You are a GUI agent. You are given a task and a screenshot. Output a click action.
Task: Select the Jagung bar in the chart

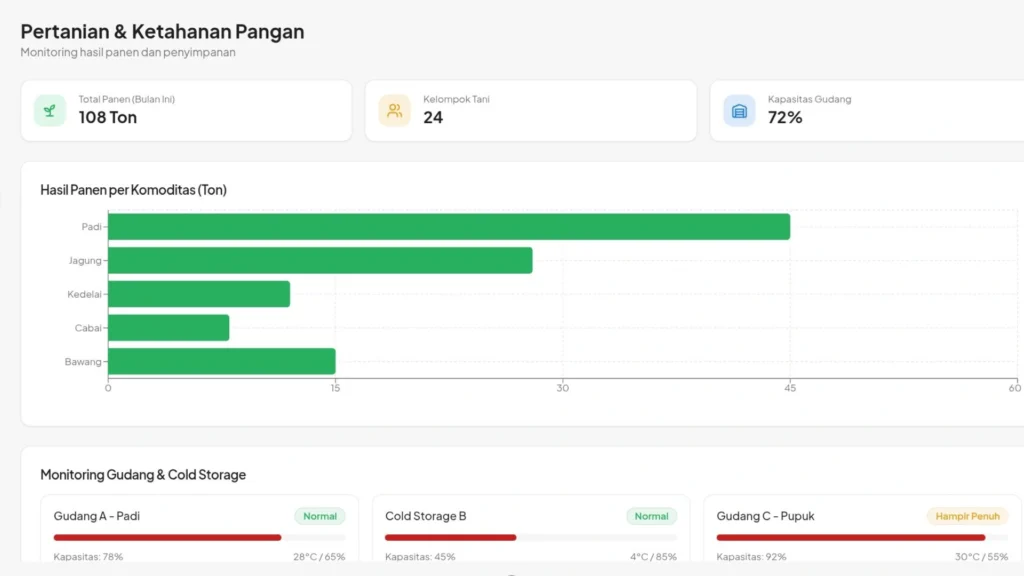pyautogui.click(x=320, y=260)
